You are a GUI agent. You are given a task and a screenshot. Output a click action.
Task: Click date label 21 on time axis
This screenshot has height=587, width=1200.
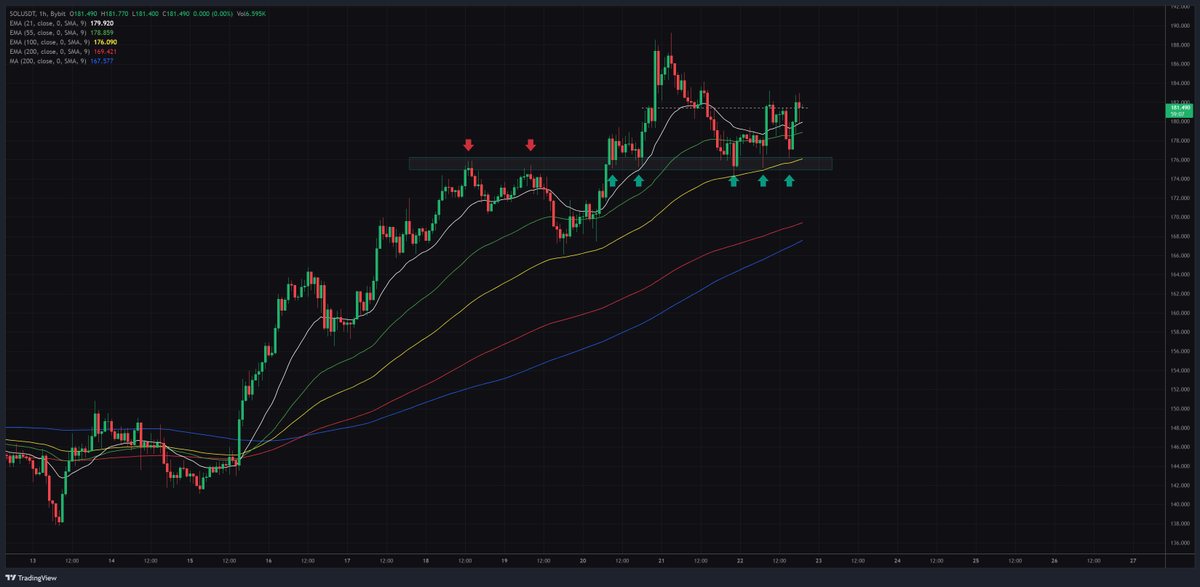[x=661, y=560]
